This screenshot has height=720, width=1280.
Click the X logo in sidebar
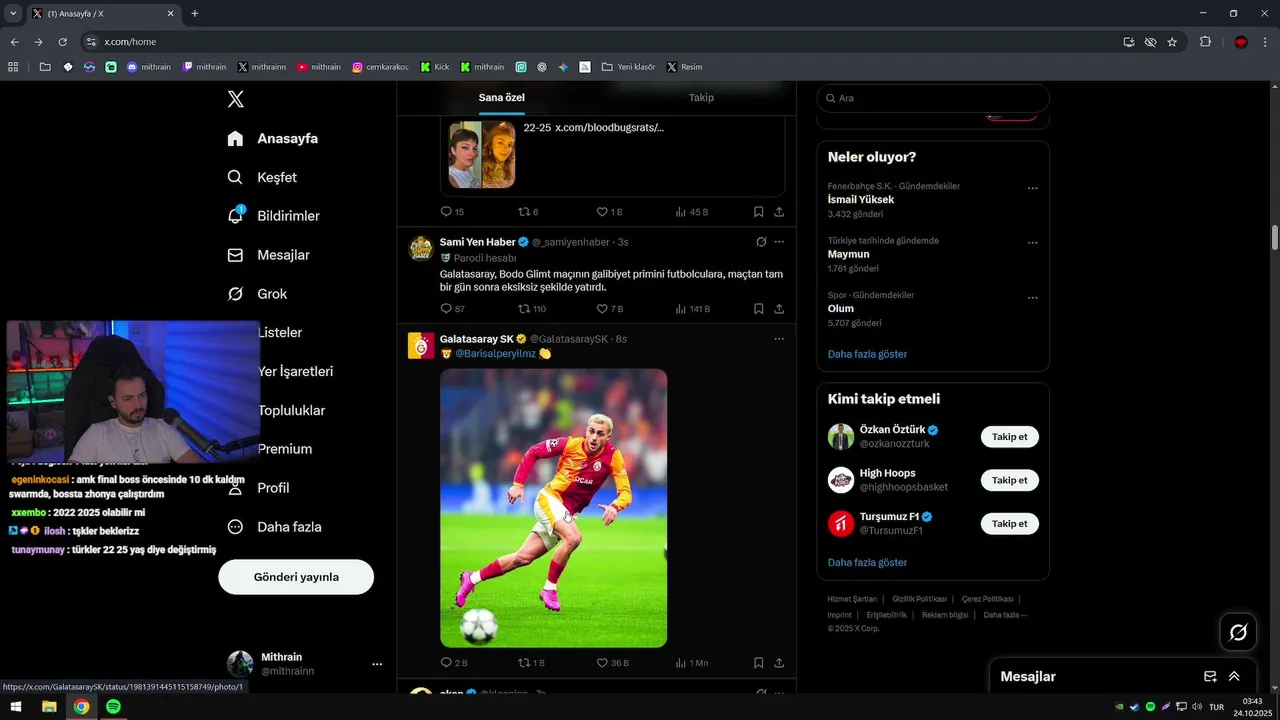click(235, 99)
